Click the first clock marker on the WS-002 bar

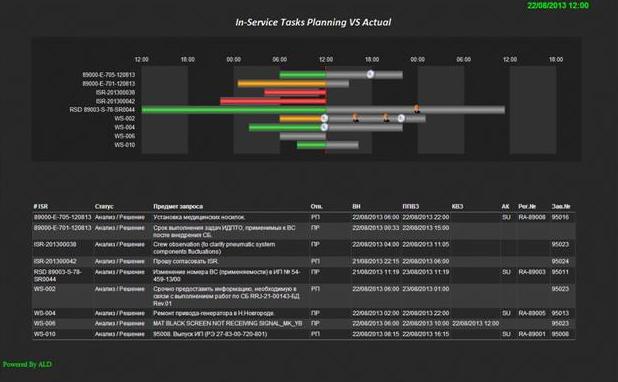click(324, 118)
